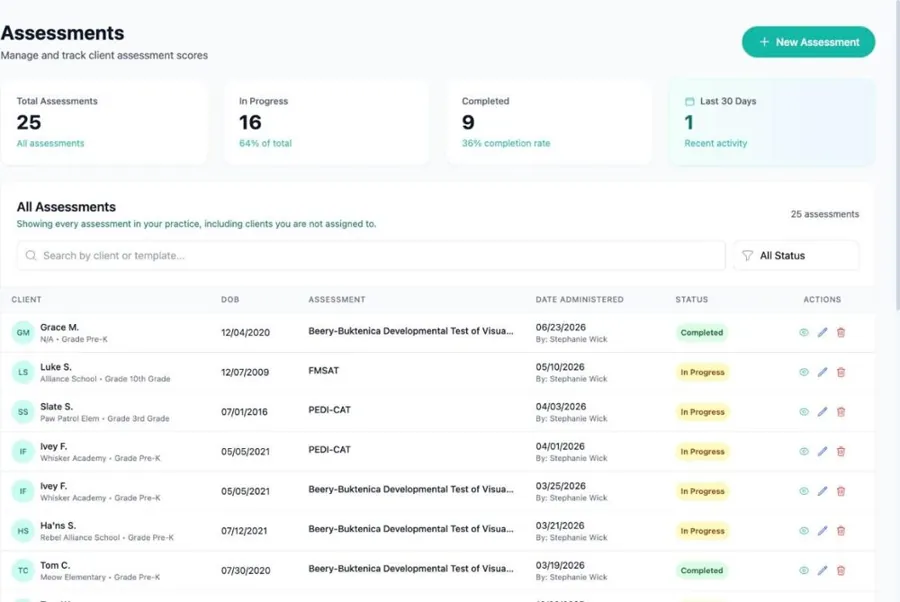This screenshot has width=900, height=602.
Task: Click the HS avatar for Ha'ns S.
Action: click(23, 530)
